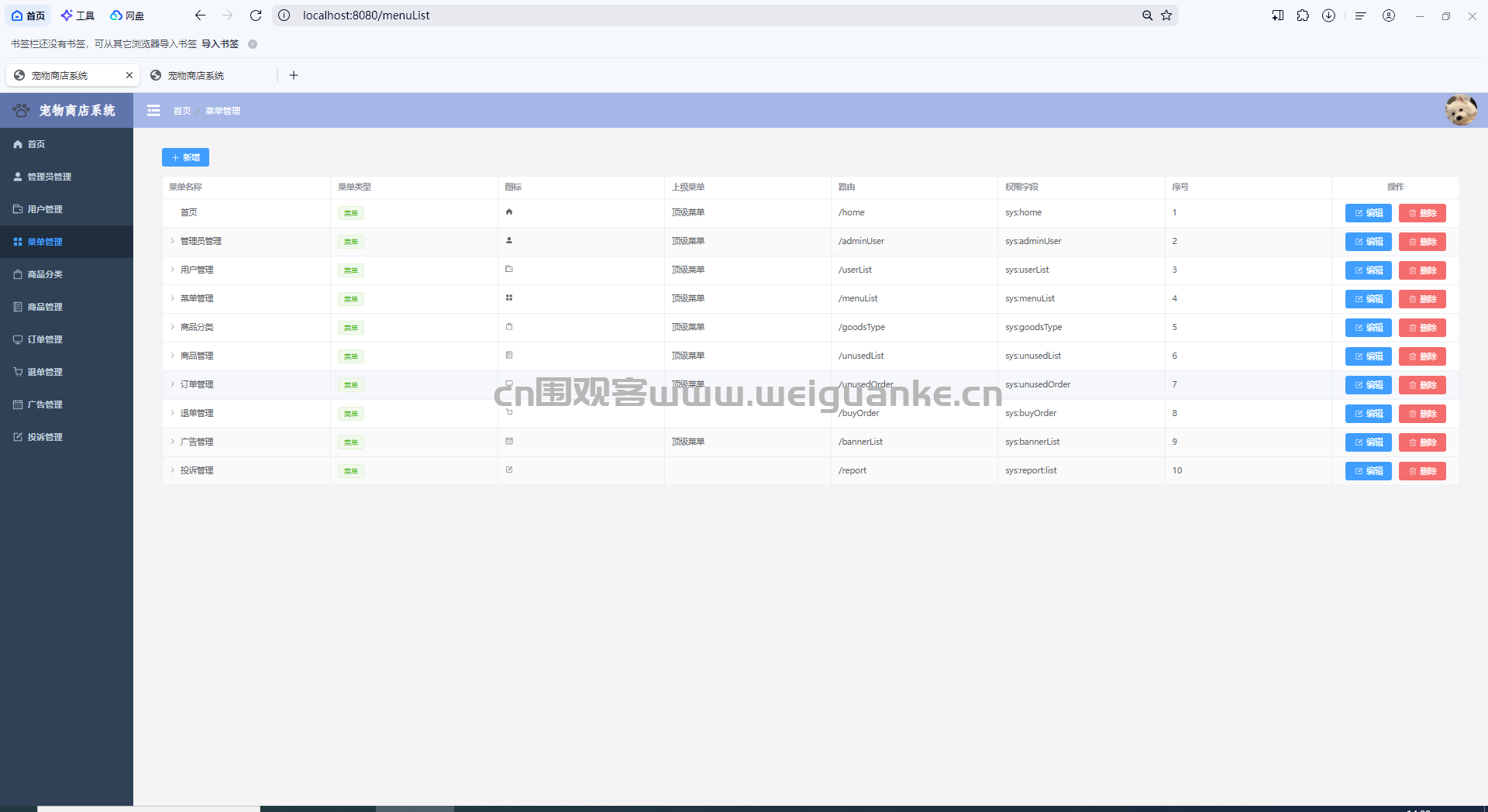Click the folder icon in 用户管理 row
Viewport: 1488px width, 812px height.
509,269
